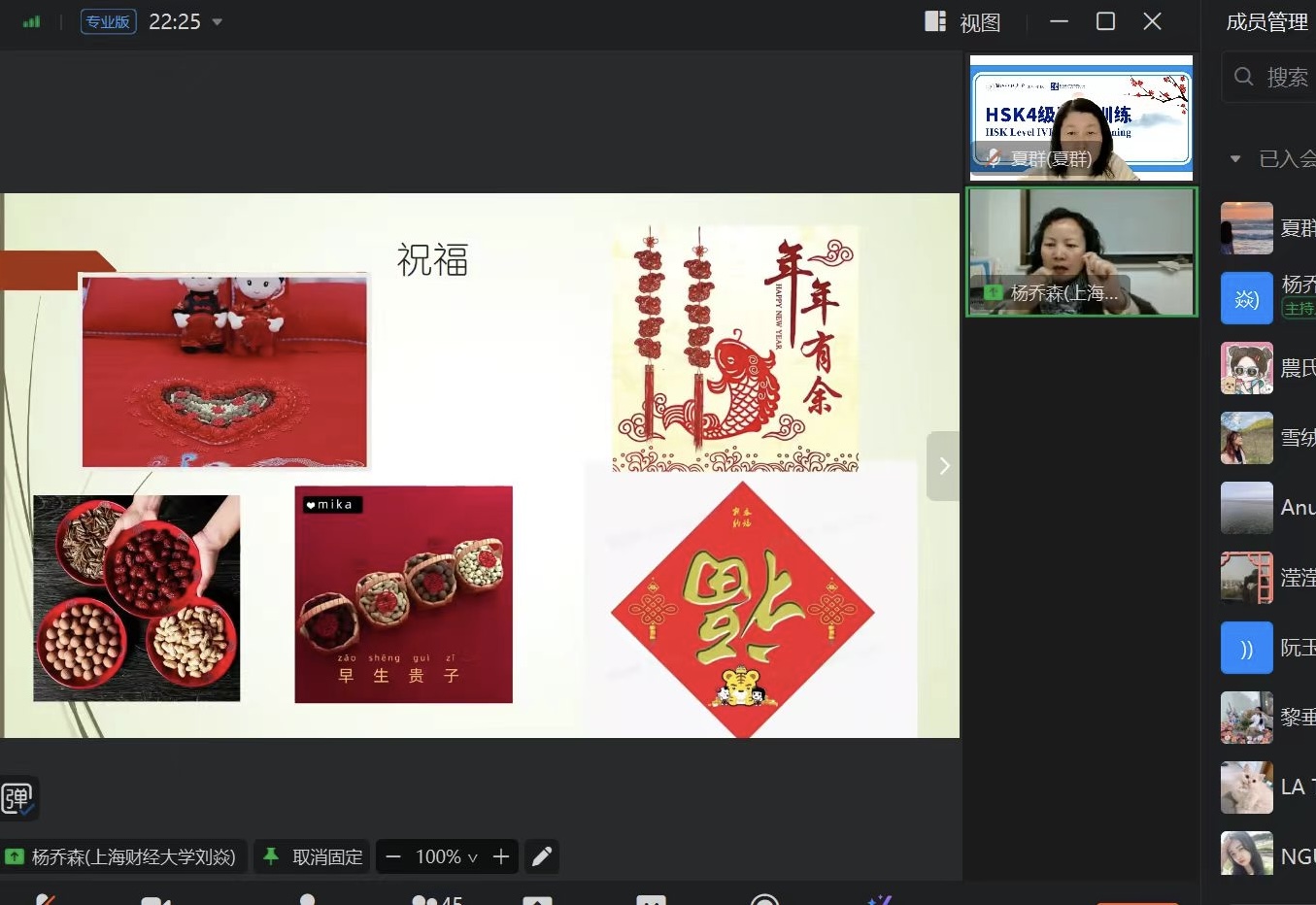Screen dimensions: 1316x905
Task: Click the 专业版 badge
Action: tap(108, 21)
